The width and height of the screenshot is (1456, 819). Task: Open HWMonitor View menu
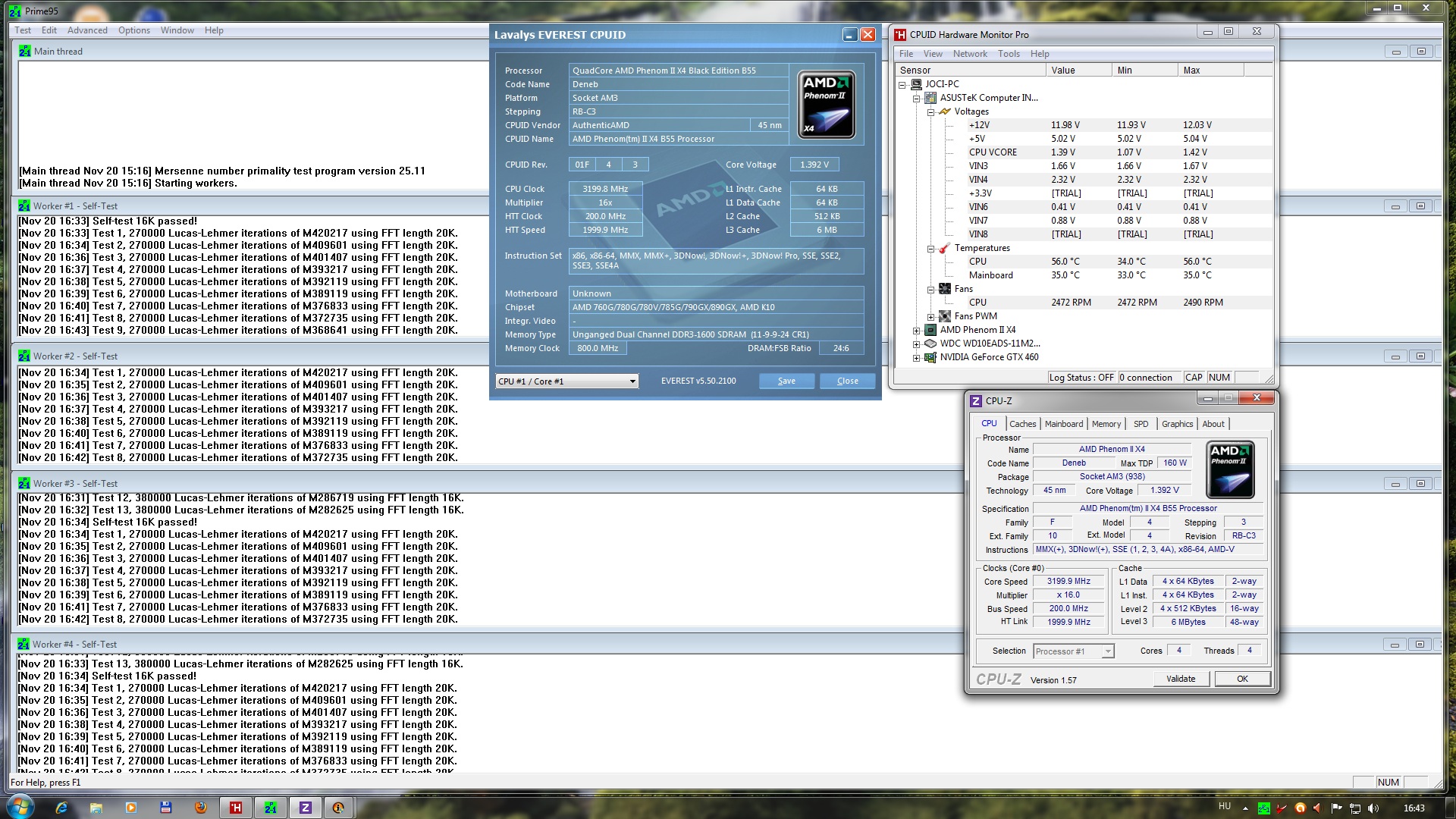933,54
